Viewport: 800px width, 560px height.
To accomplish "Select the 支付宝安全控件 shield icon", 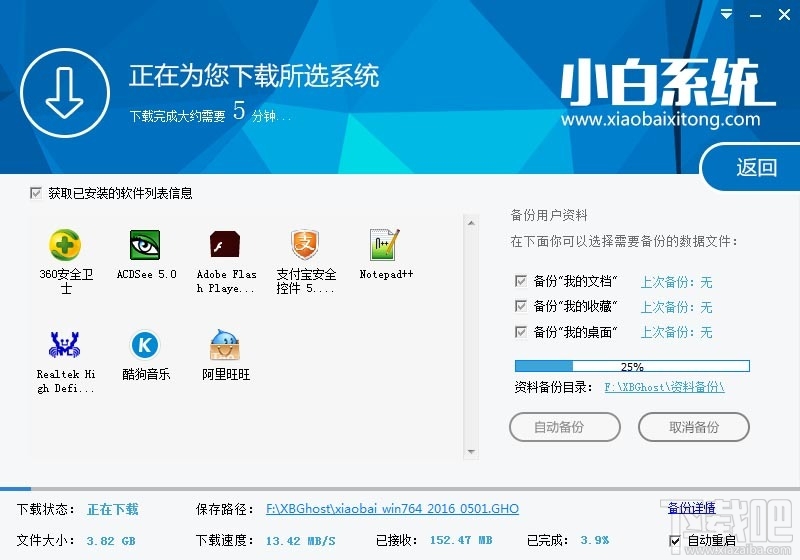I will click(x=305, y=244).
